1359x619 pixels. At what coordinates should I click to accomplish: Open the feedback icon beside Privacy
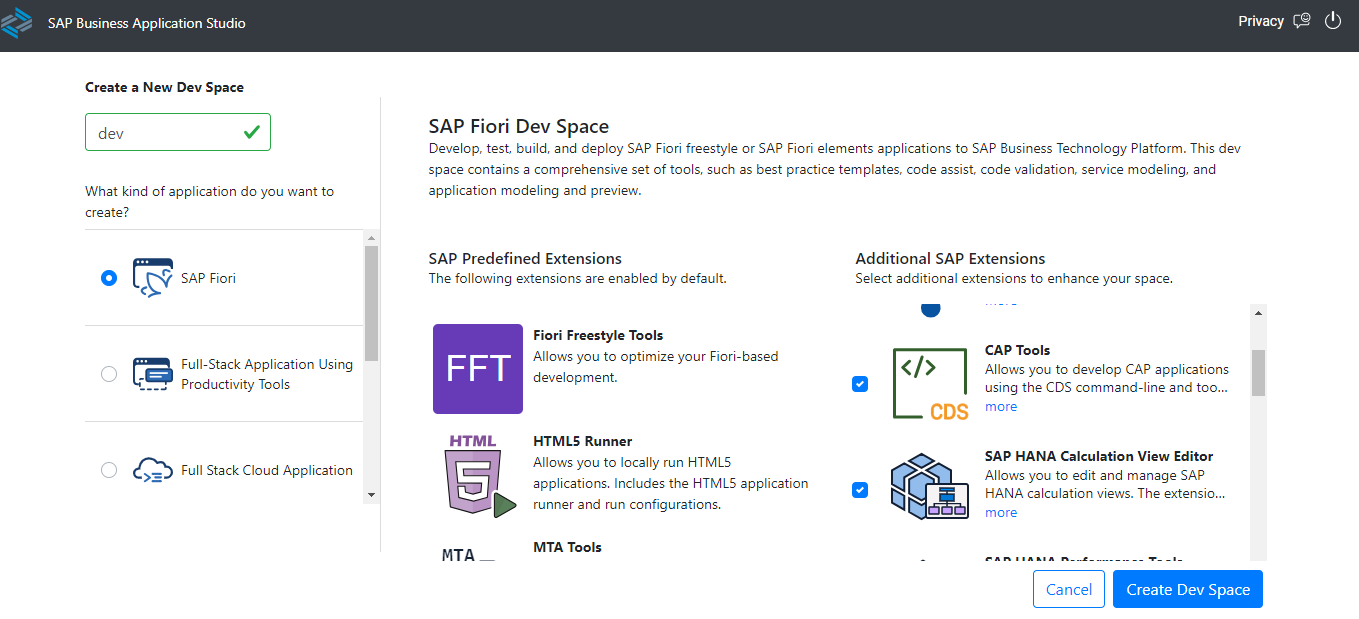click(x=1301, y=21)
